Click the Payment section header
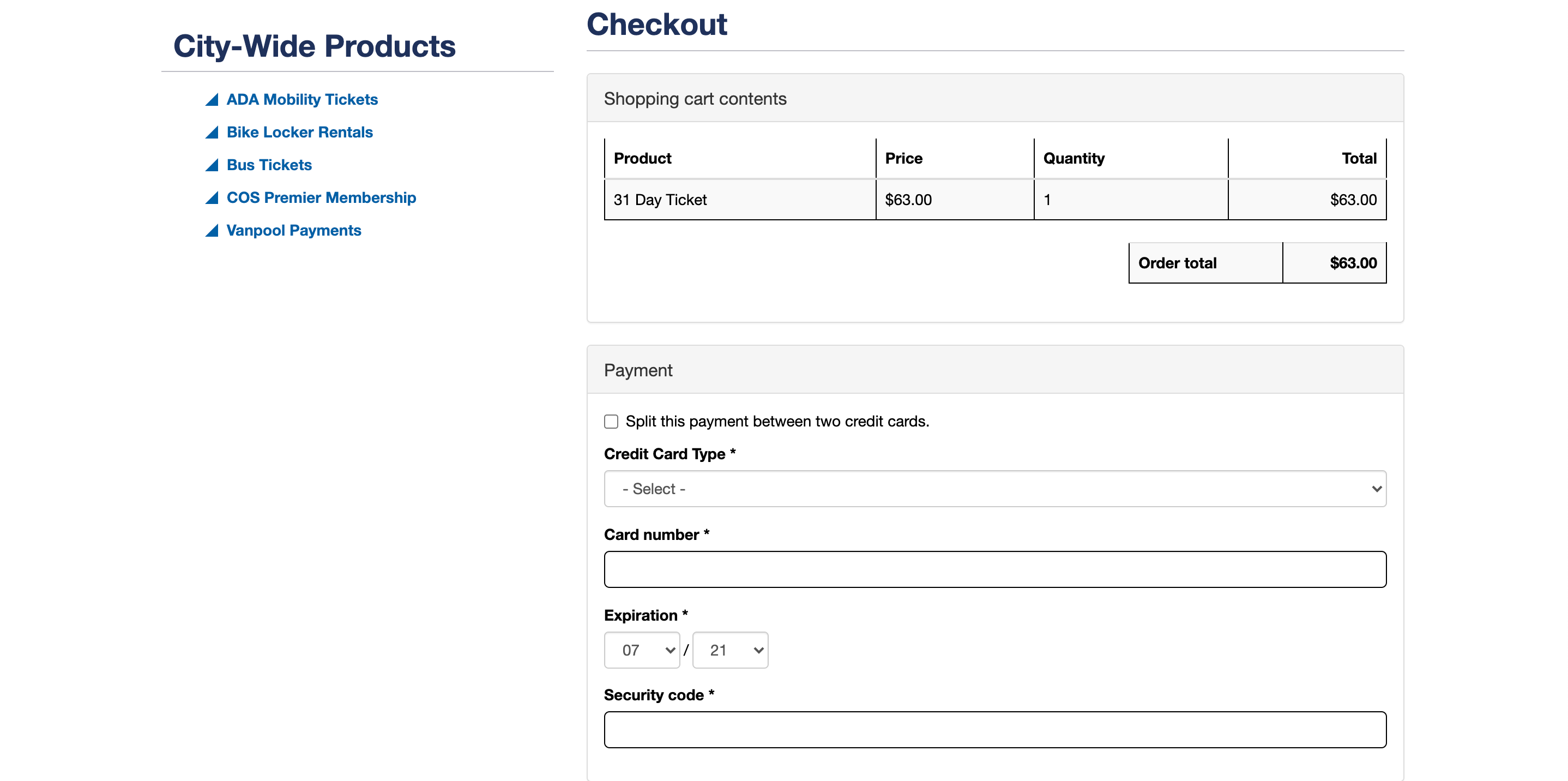The image size is (1568, 781). [x=638, y=370]
